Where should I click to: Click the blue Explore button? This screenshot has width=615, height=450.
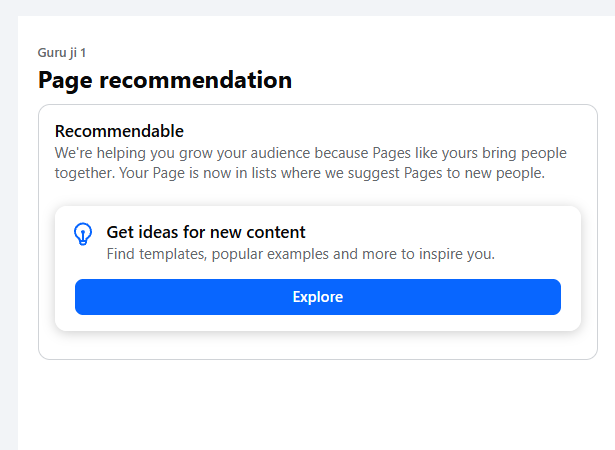[x=317, y=297]
